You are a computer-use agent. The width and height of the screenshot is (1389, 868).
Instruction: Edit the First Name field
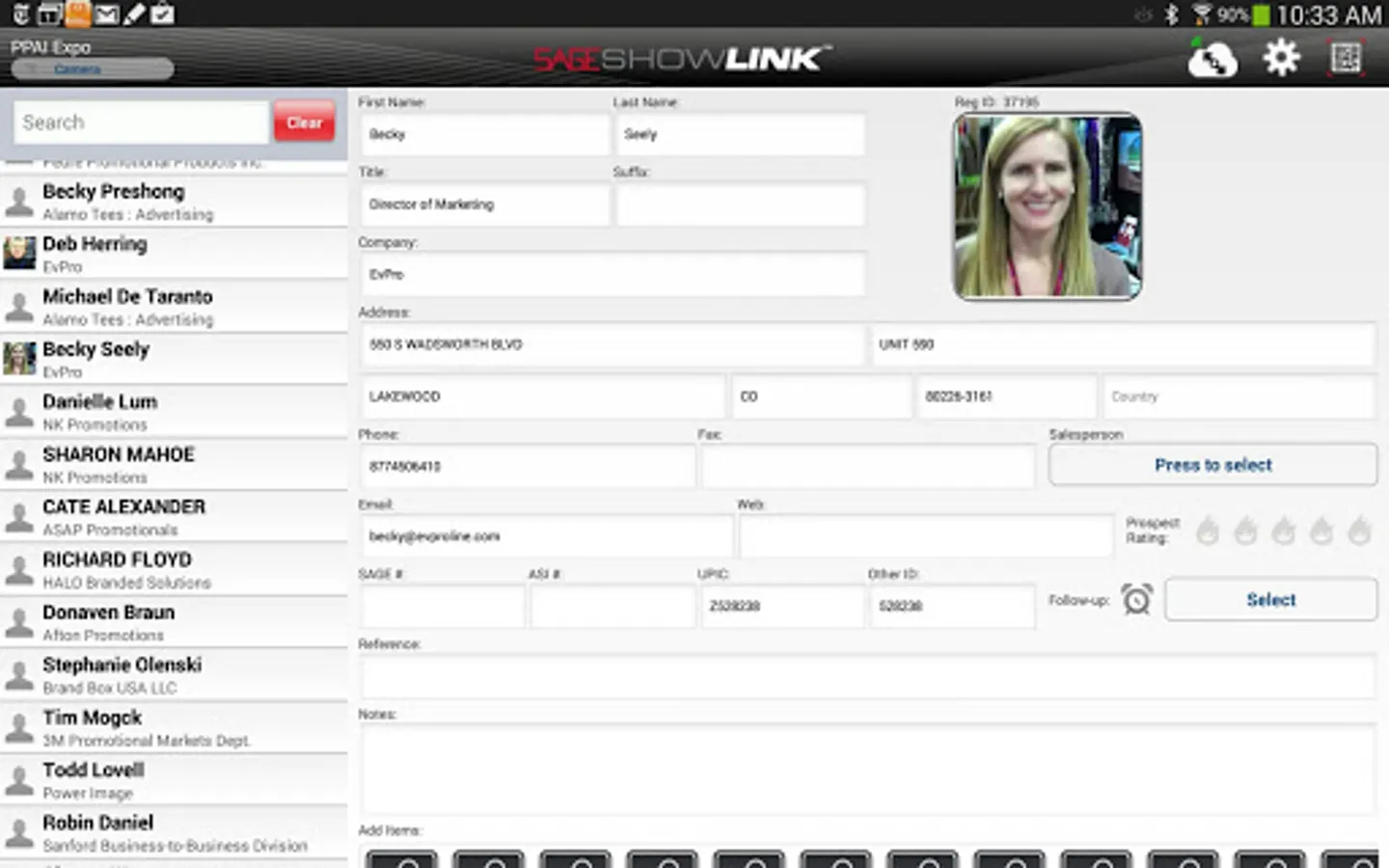(485, 135)
